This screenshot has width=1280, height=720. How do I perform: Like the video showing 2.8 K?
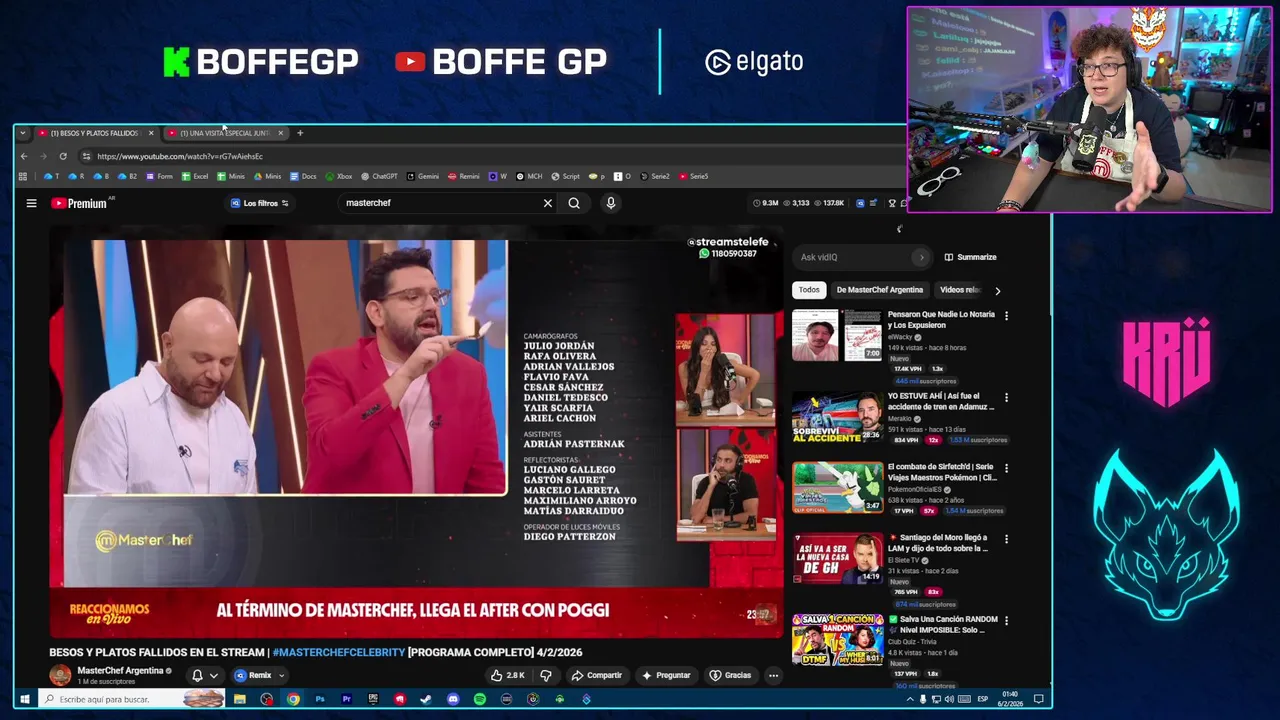click(x=509, y=675)
